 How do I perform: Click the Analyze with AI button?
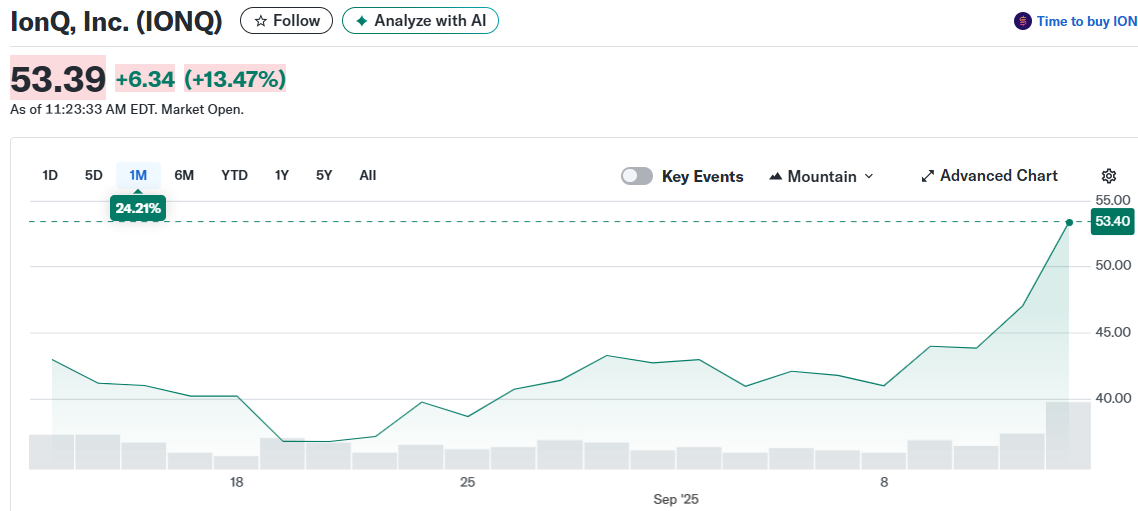[x=420, y=21]
